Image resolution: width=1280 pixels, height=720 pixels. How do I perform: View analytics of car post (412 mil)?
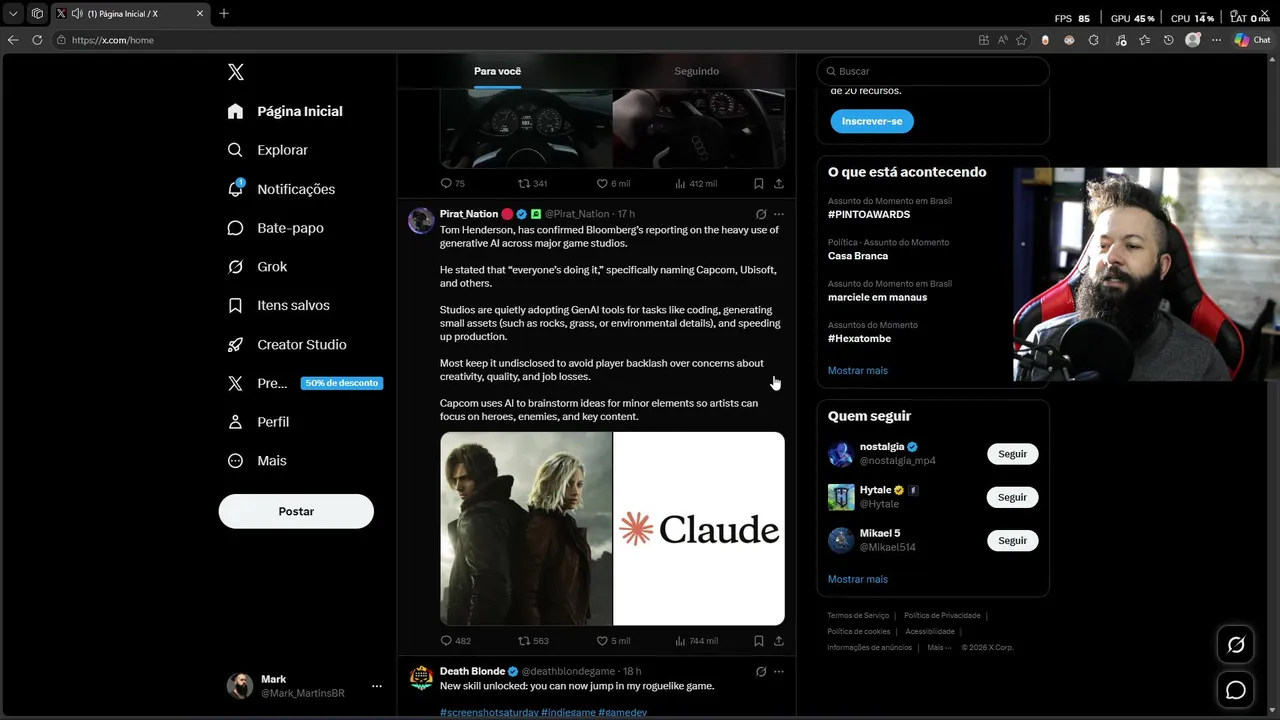pyautogui.click(x=697, y=184)
